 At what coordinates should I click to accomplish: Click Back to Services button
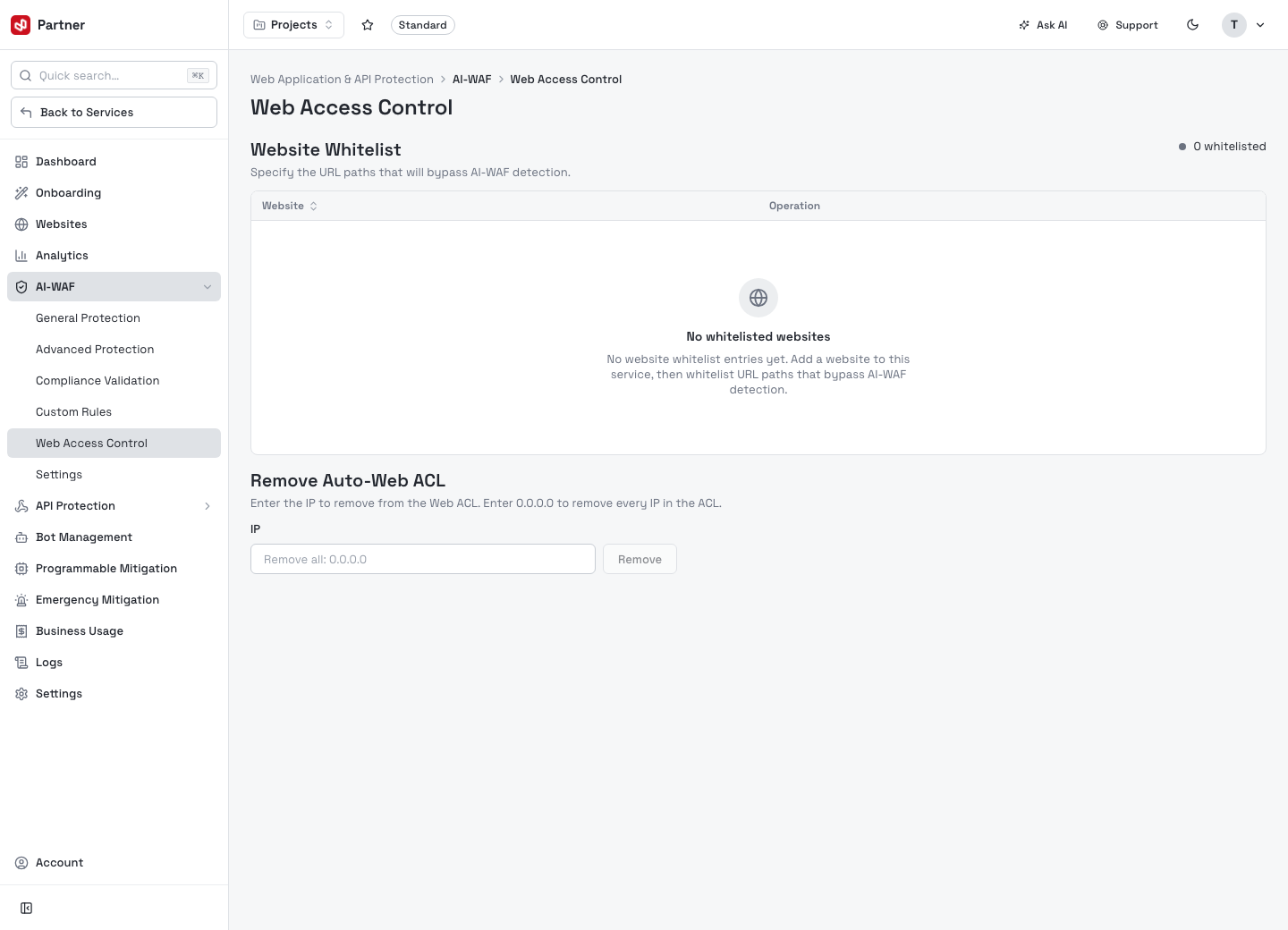(114, 113)
